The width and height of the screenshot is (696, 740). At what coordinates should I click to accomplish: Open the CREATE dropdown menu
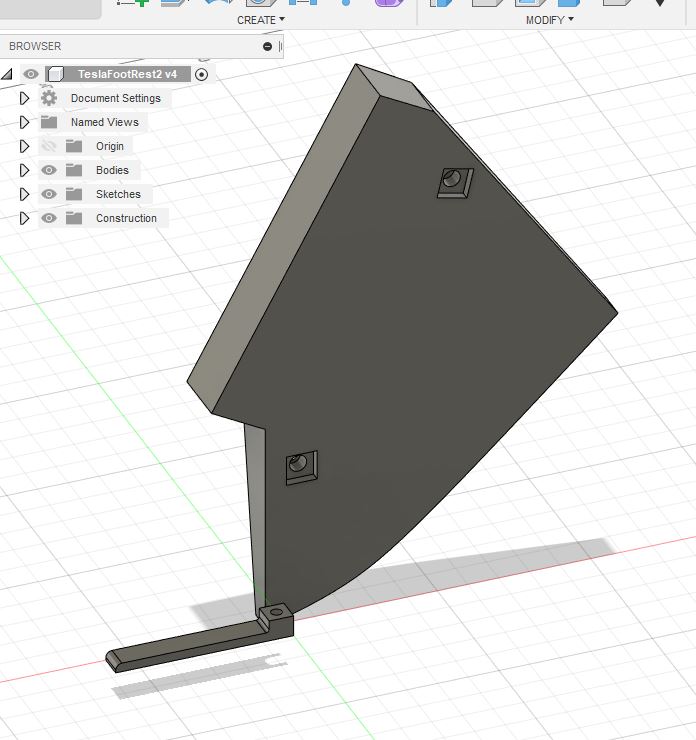pyautogui.click(x=260, y=20)
